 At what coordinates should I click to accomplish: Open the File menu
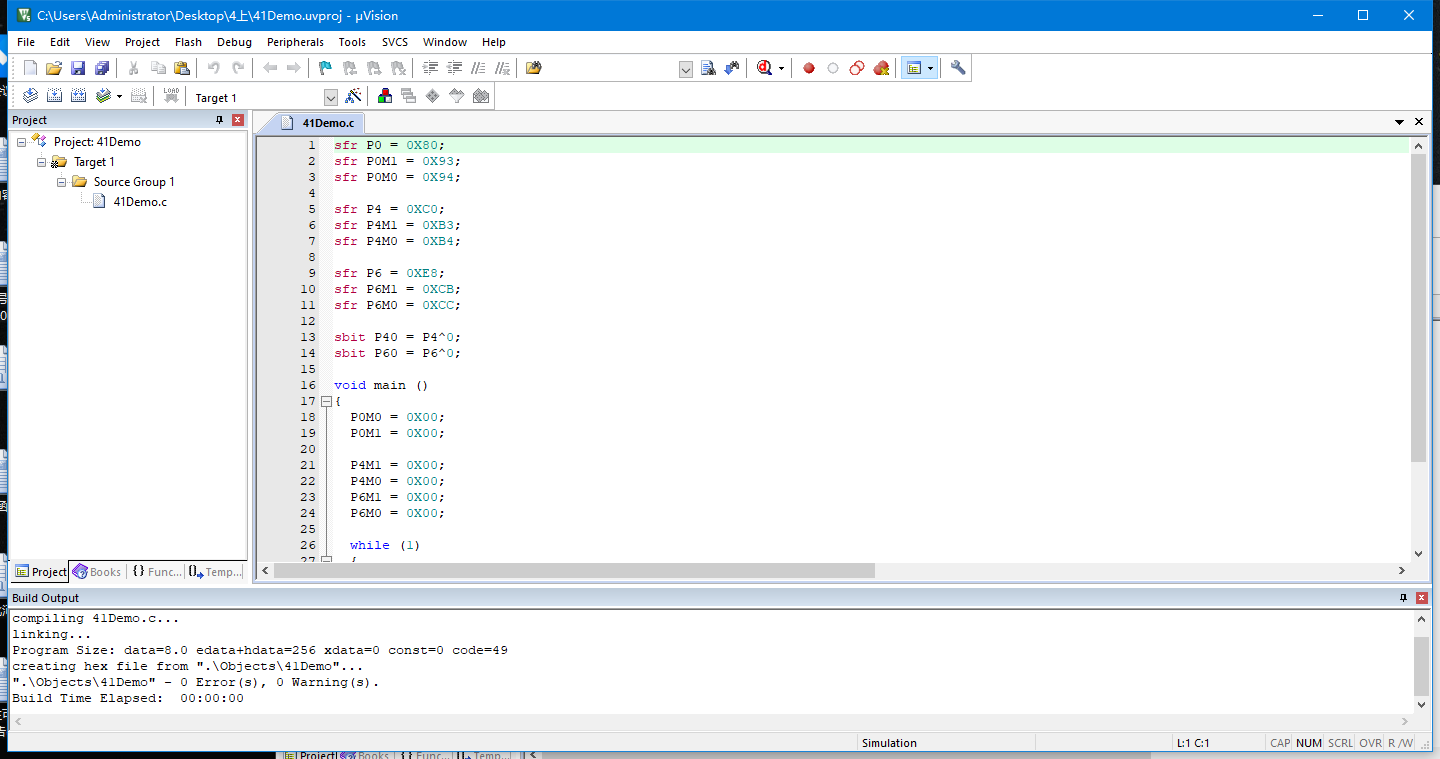[x=26, y=42]
